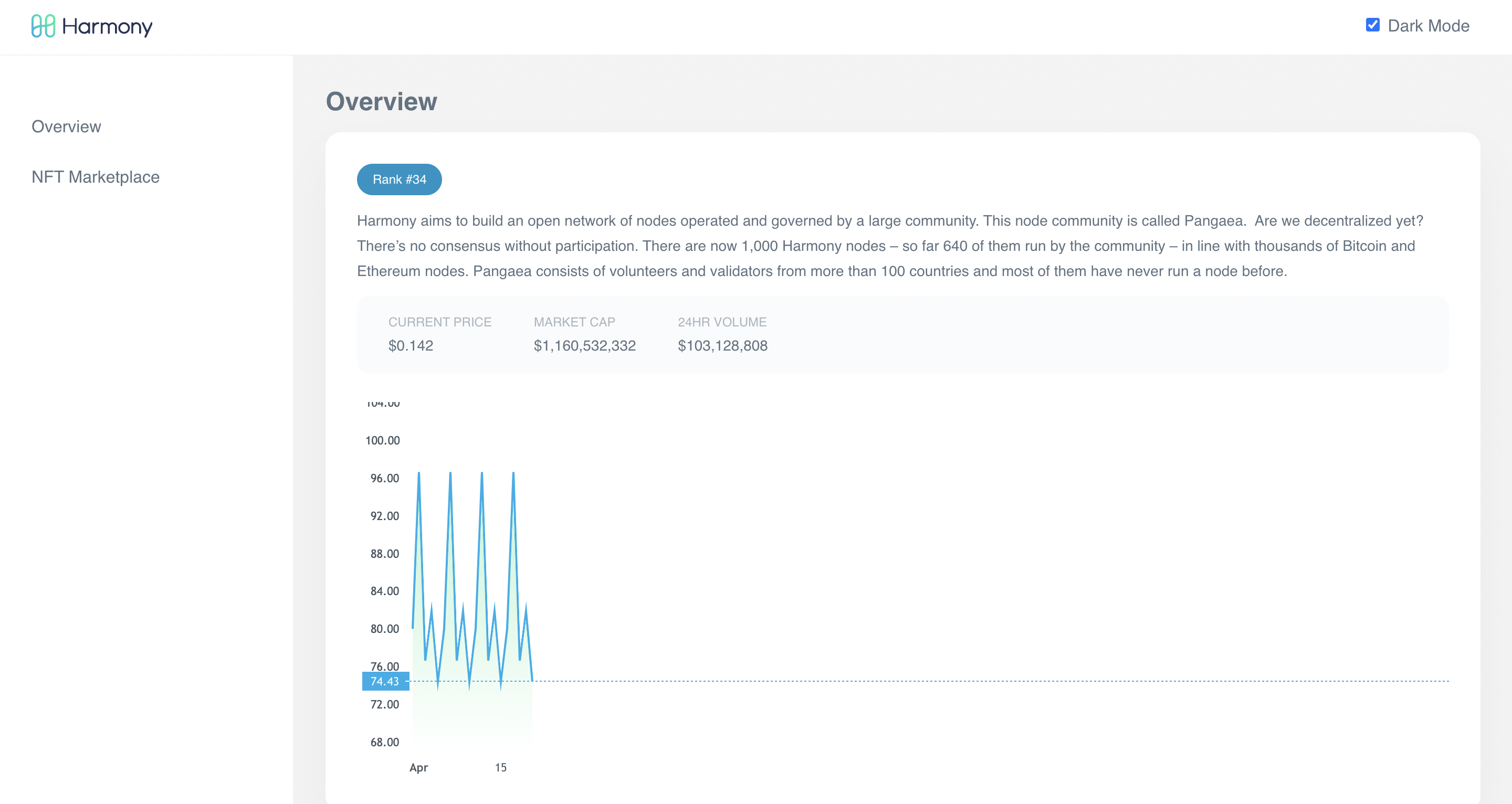Click the 100.00 price axis label

(x=382, y=440)
